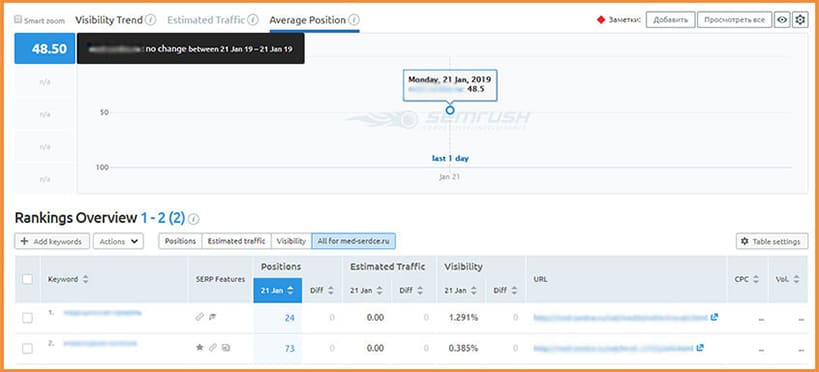Click the featured snippet icon in row 1
This screenshot has height=372, width=819.
(x=212, y=317)
